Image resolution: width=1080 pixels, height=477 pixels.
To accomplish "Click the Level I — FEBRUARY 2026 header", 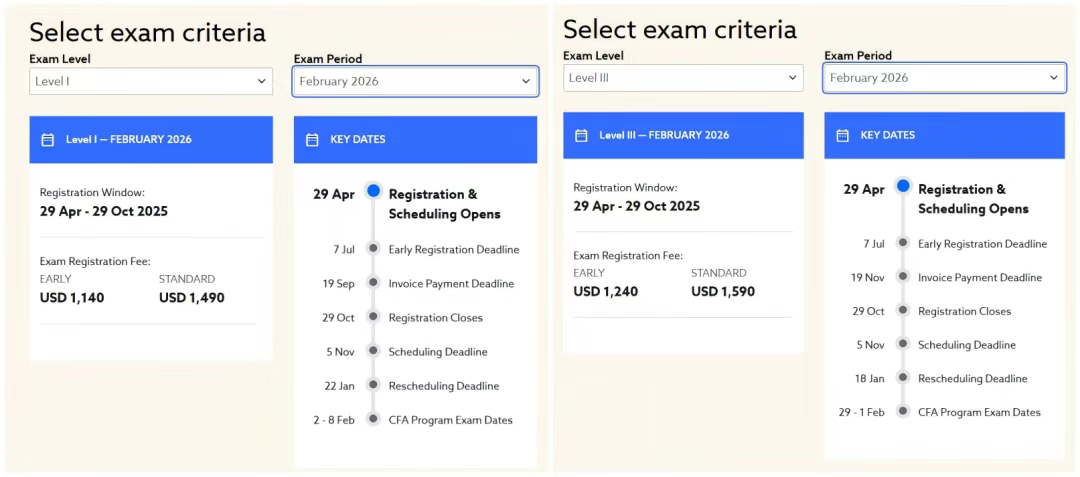I will click(151, 140).
